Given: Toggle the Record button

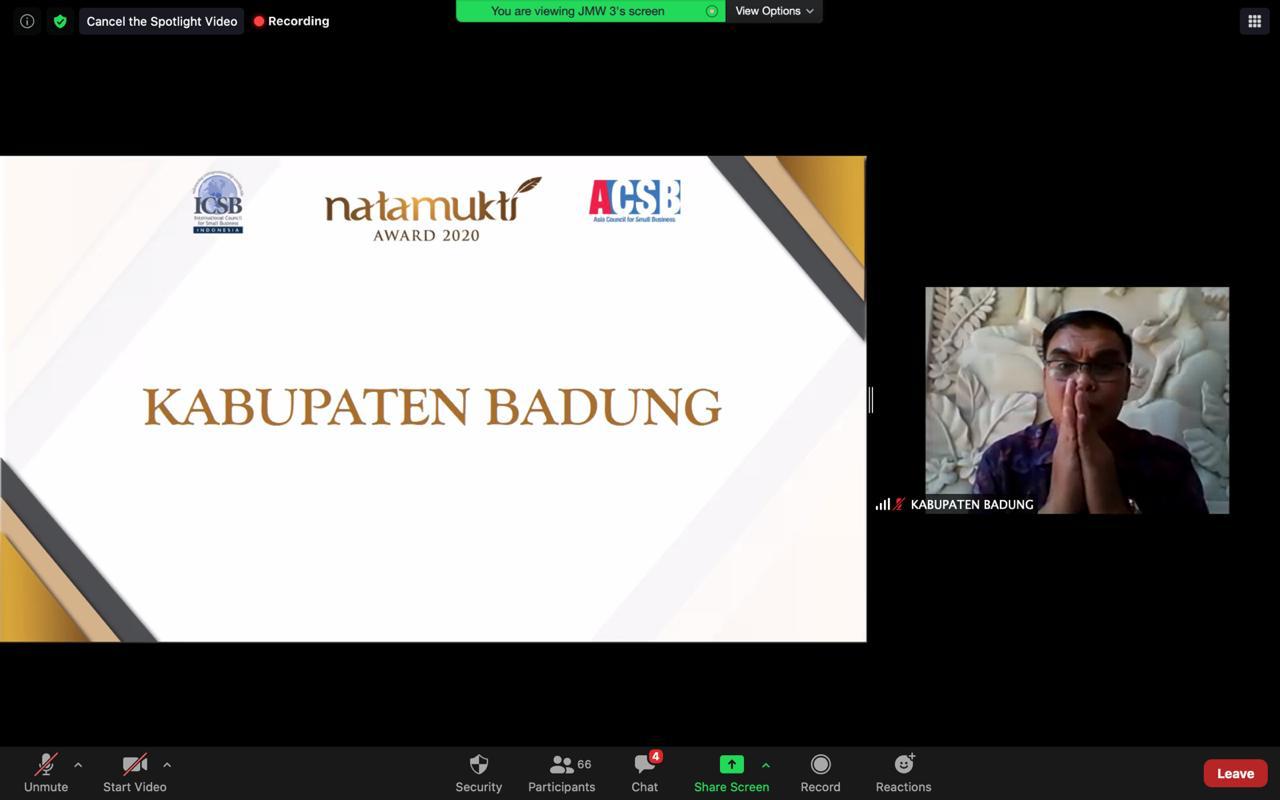Looking at the screenshot, I should tap(820, 773).
